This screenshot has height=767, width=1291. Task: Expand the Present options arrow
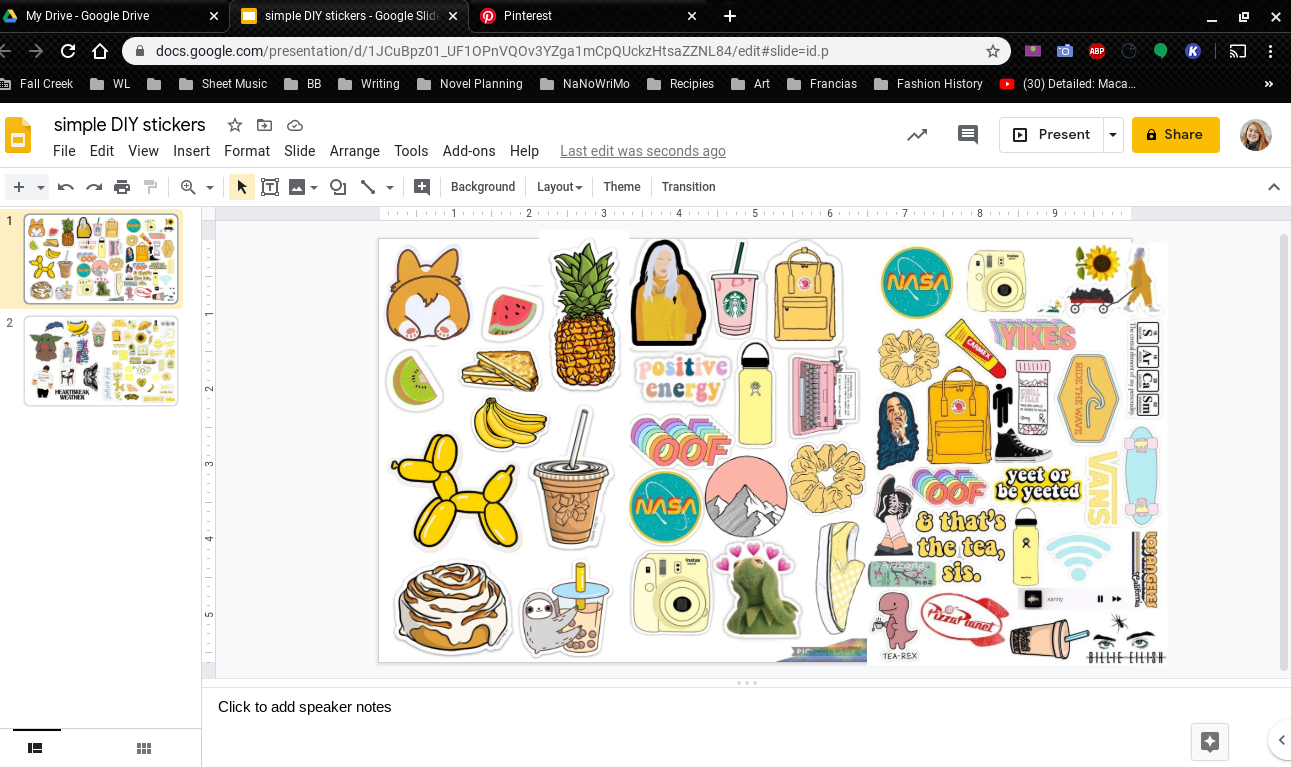(x=1112, y=133)
